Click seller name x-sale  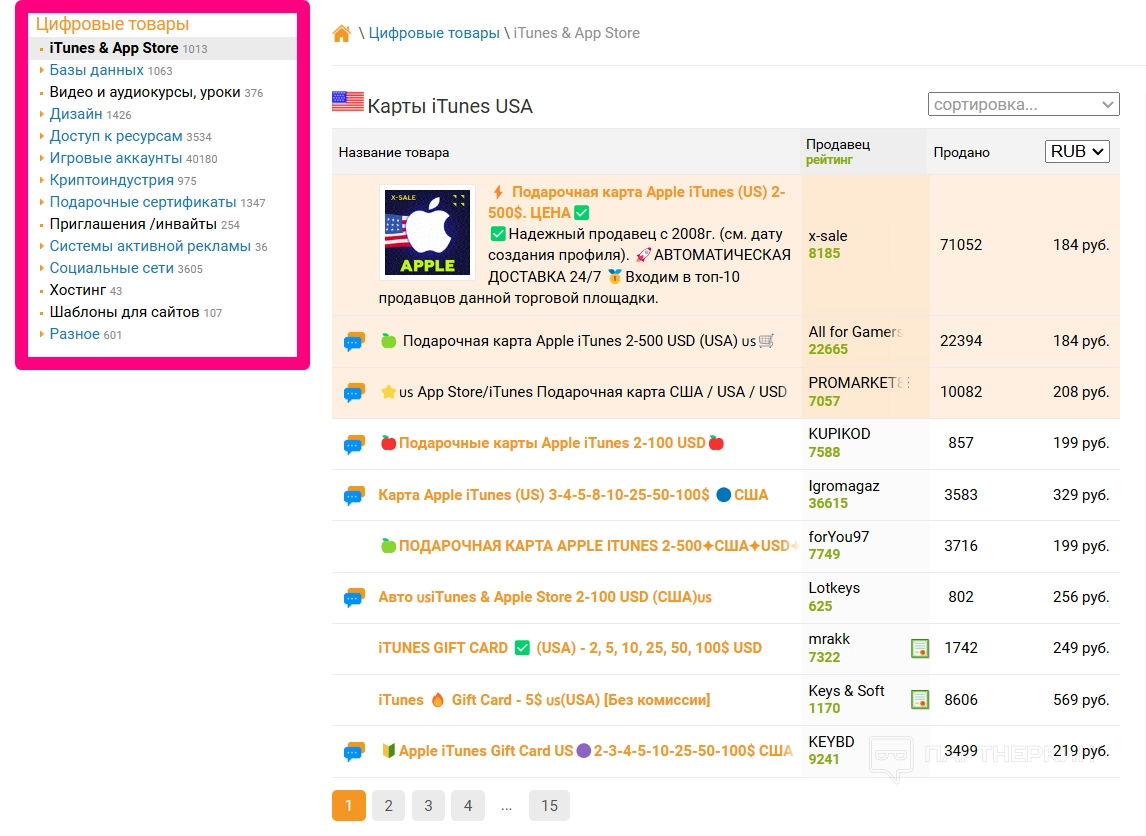tap(827, 236)
